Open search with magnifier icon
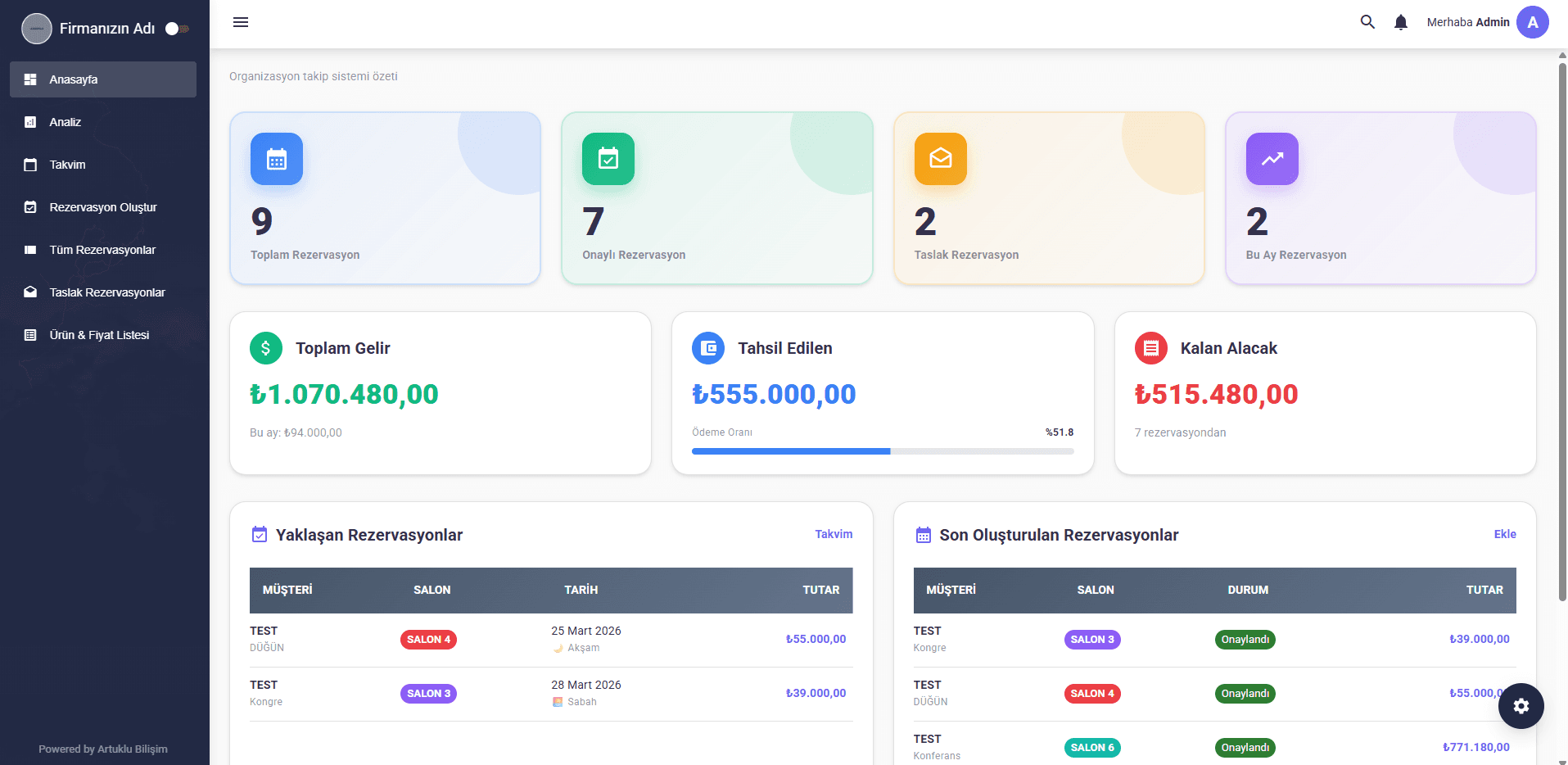 pyautogui.click(x=1367, y=22)
